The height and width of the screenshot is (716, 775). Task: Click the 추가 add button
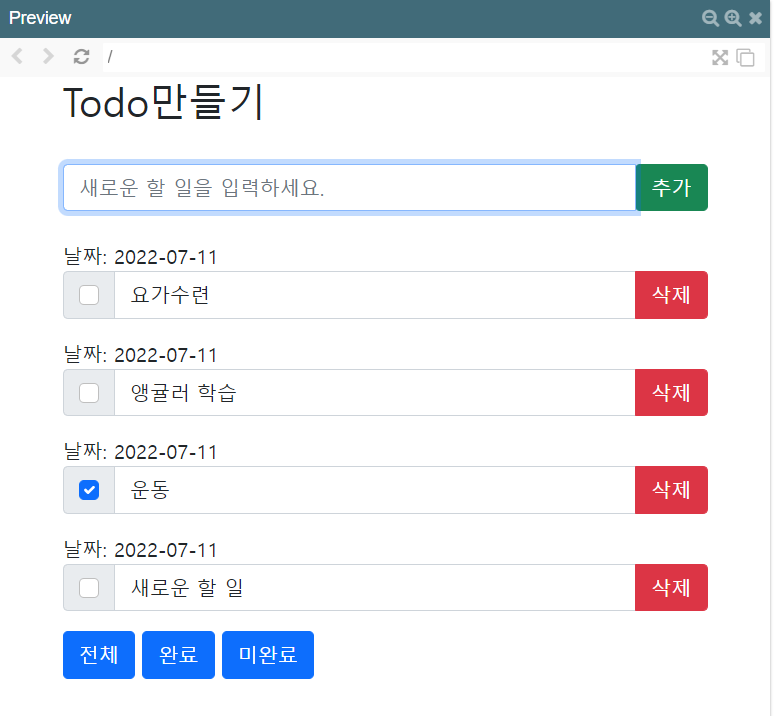coord(671,188)
